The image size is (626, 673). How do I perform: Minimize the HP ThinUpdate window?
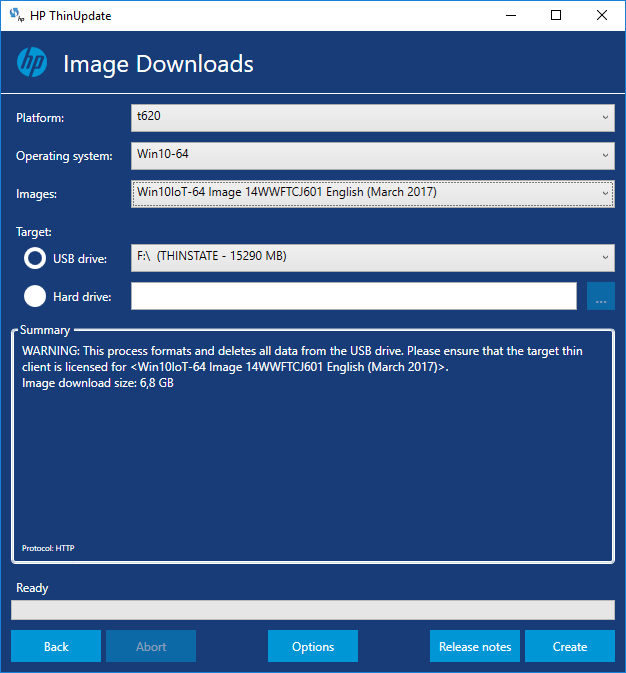coord(511,15)
